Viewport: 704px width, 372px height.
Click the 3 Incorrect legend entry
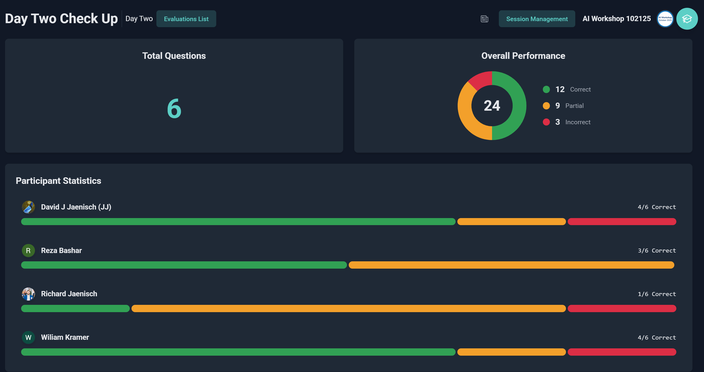point(567,122)
